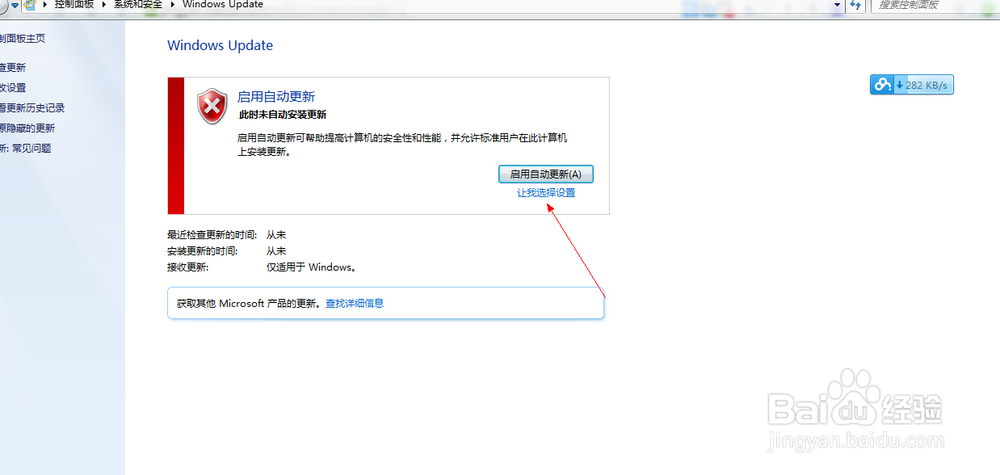Click Windows Update in the address breadcrumb
Screen dimensions: 1000x475
[223, 4]
